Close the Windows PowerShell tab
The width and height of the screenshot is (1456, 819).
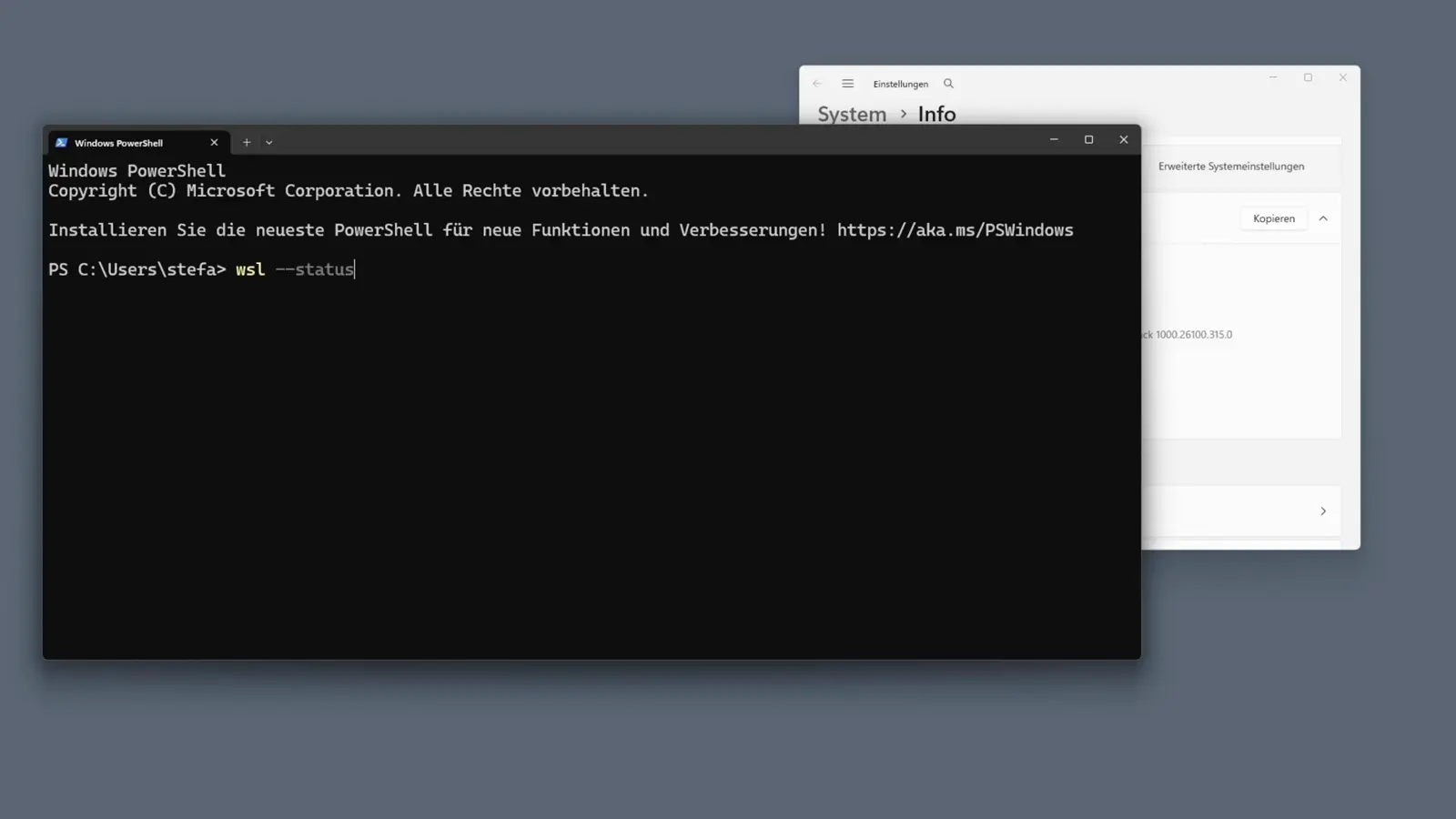pyautogui.click(x=214, y=142)
